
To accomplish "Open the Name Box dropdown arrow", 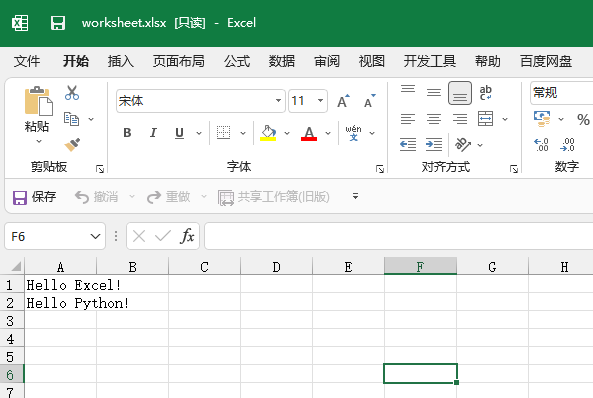I will pos(95,237).
